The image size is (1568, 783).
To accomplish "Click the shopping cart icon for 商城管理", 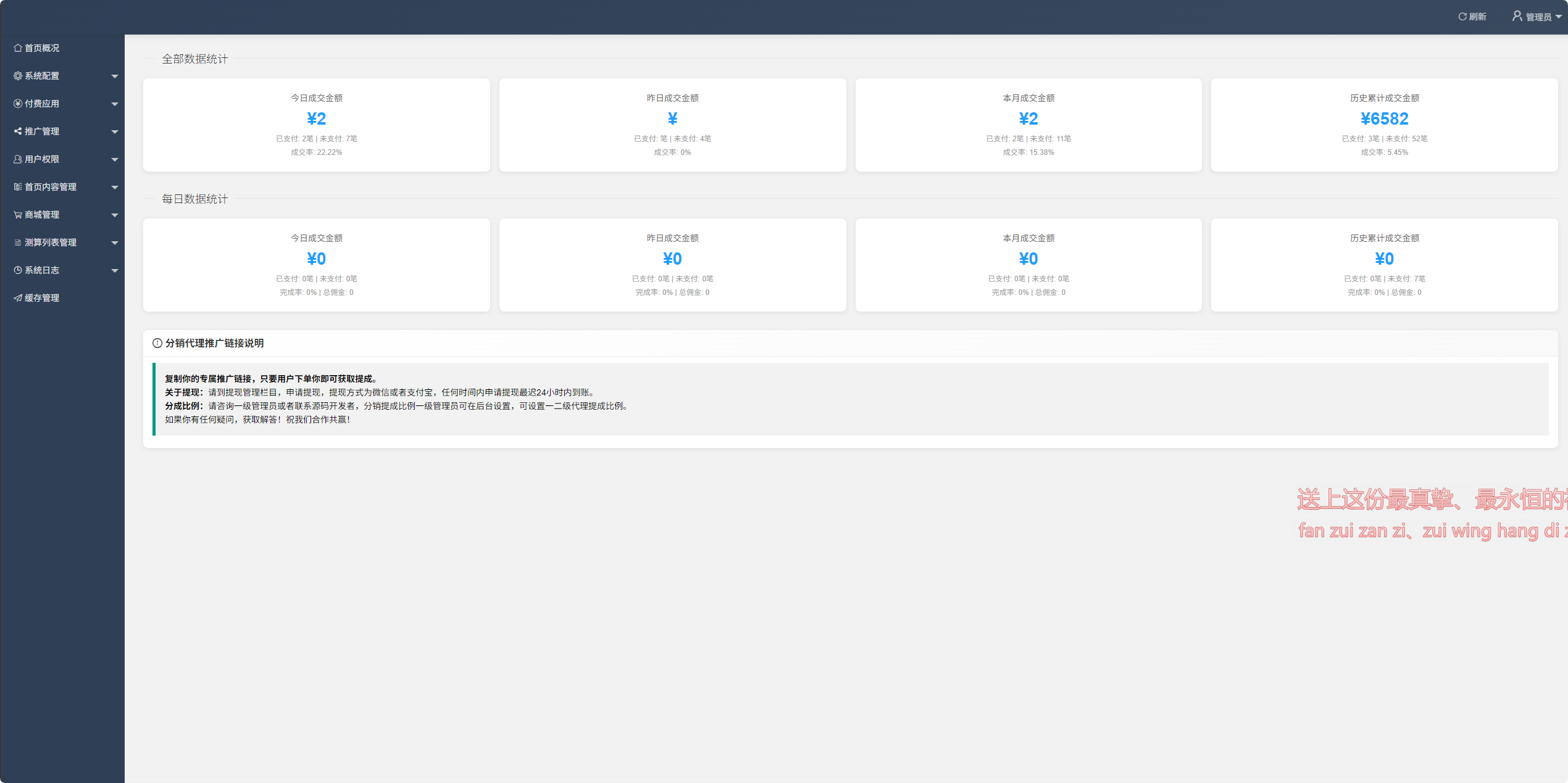I will 18,215.
